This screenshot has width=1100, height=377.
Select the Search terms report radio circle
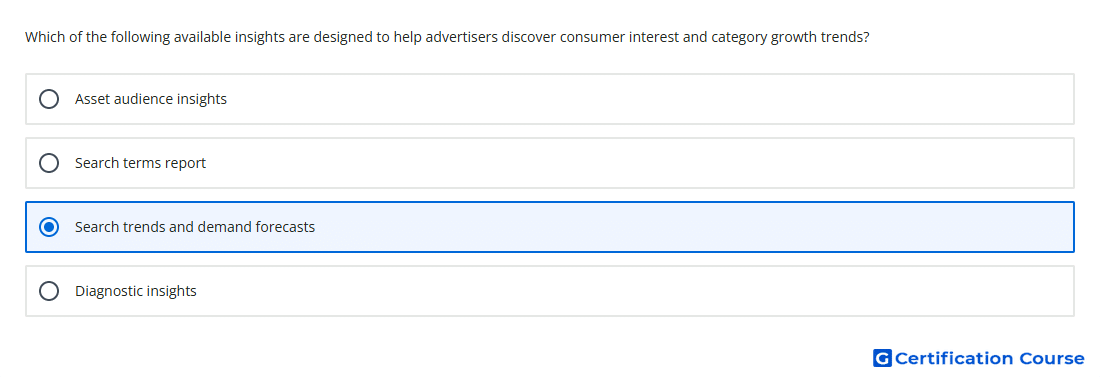49,163
